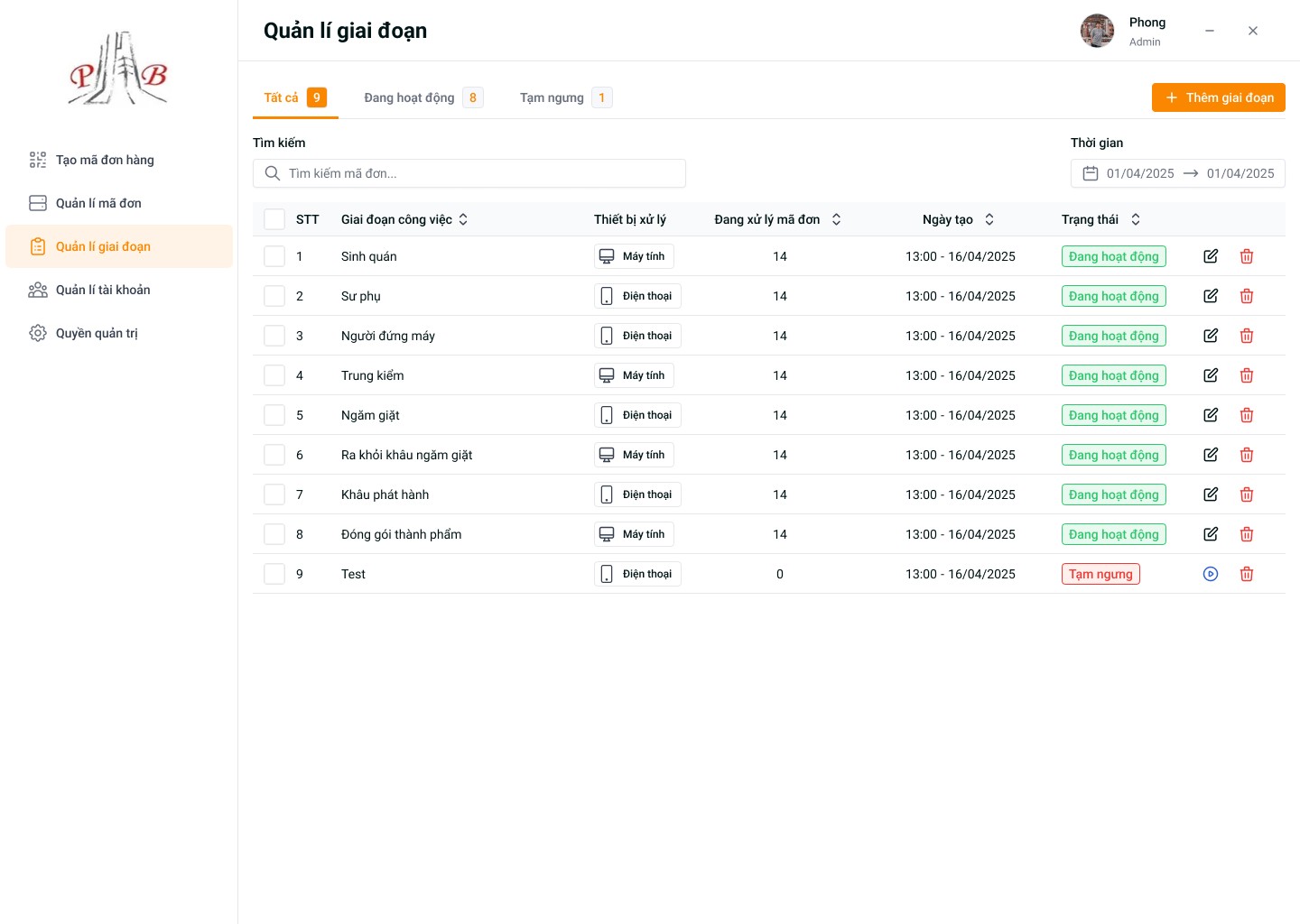Click the Phong user avatar

point(1097,31)
